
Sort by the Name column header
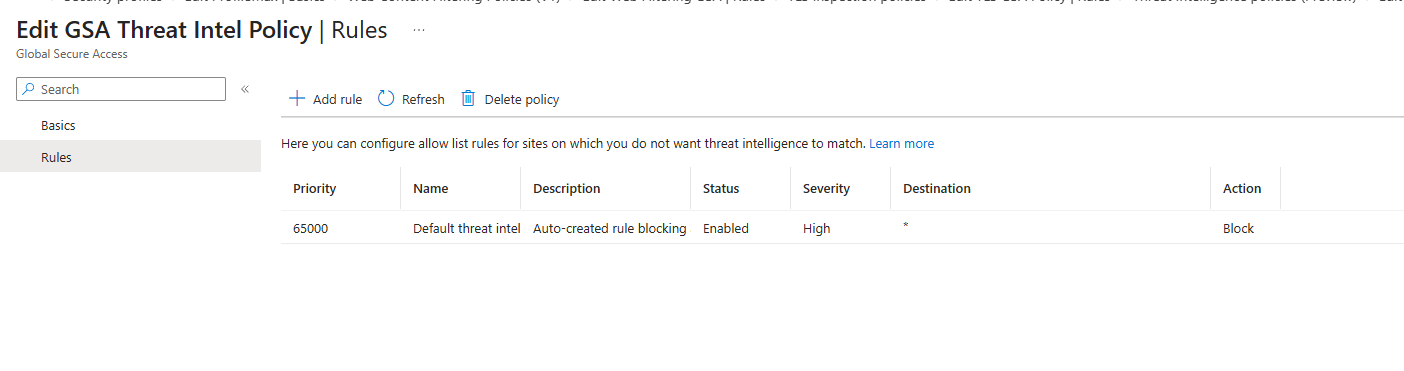(431, 188)
